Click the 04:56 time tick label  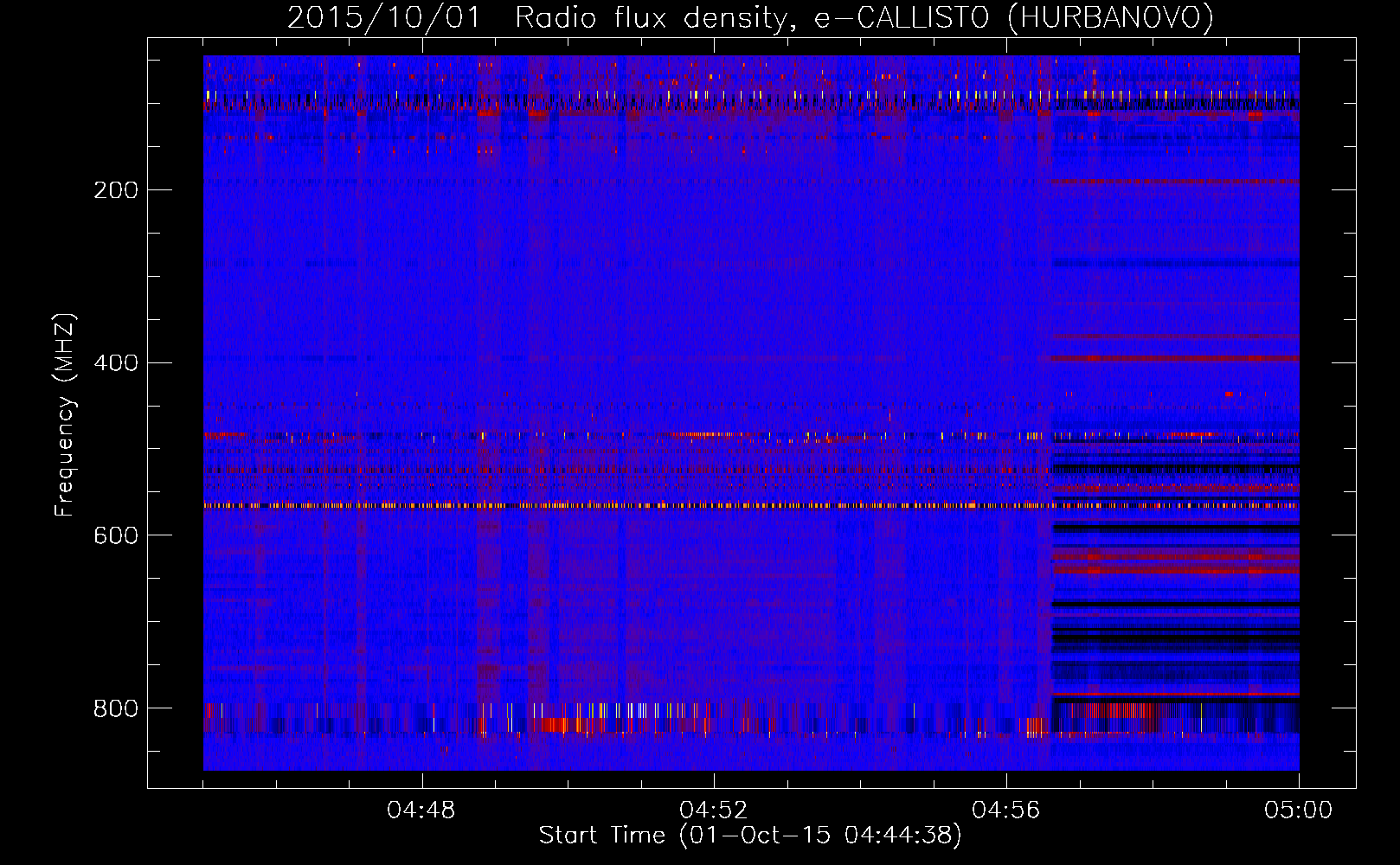1006,811
